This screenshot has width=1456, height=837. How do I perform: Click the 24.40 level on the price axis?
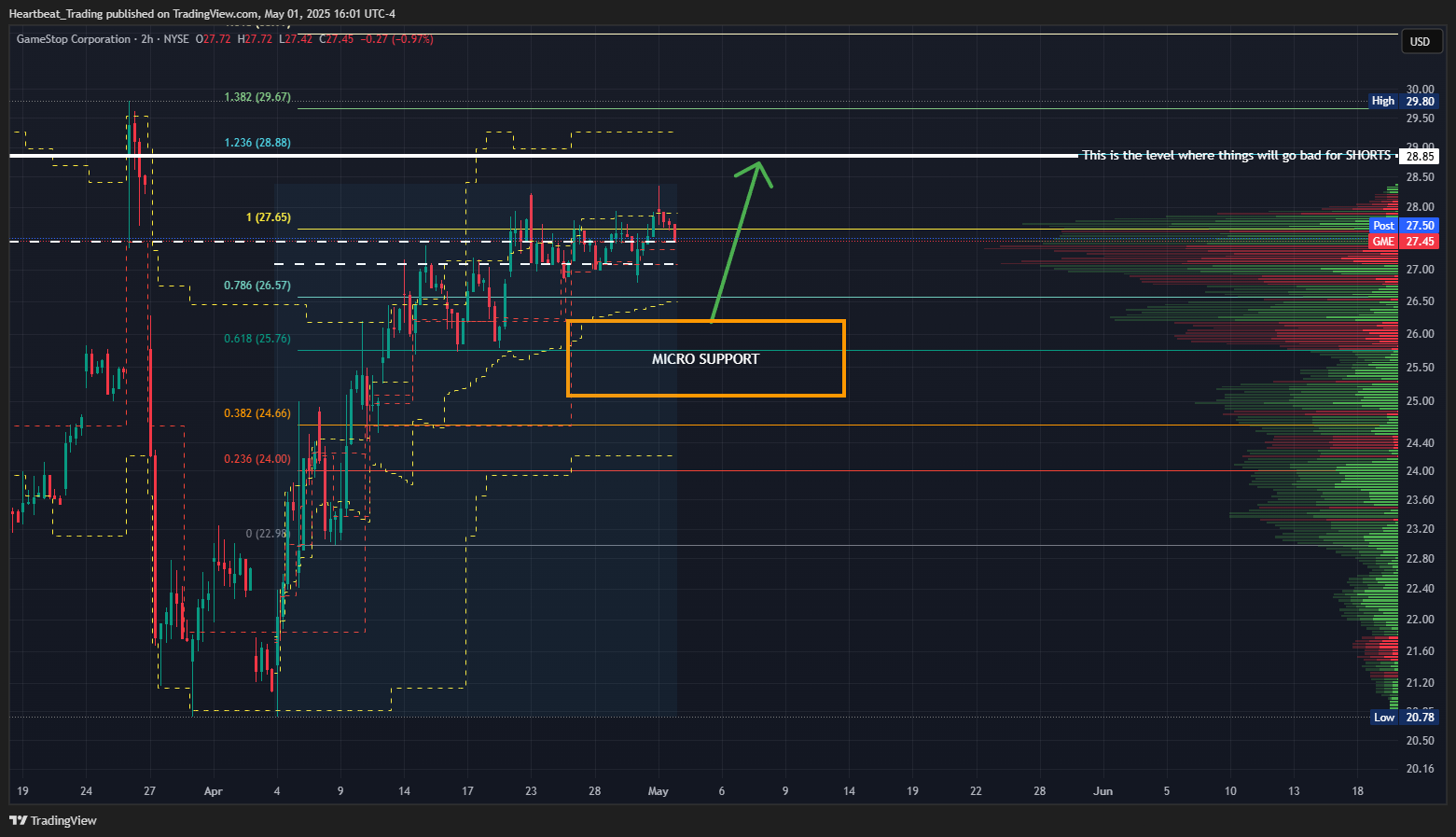1421,443
